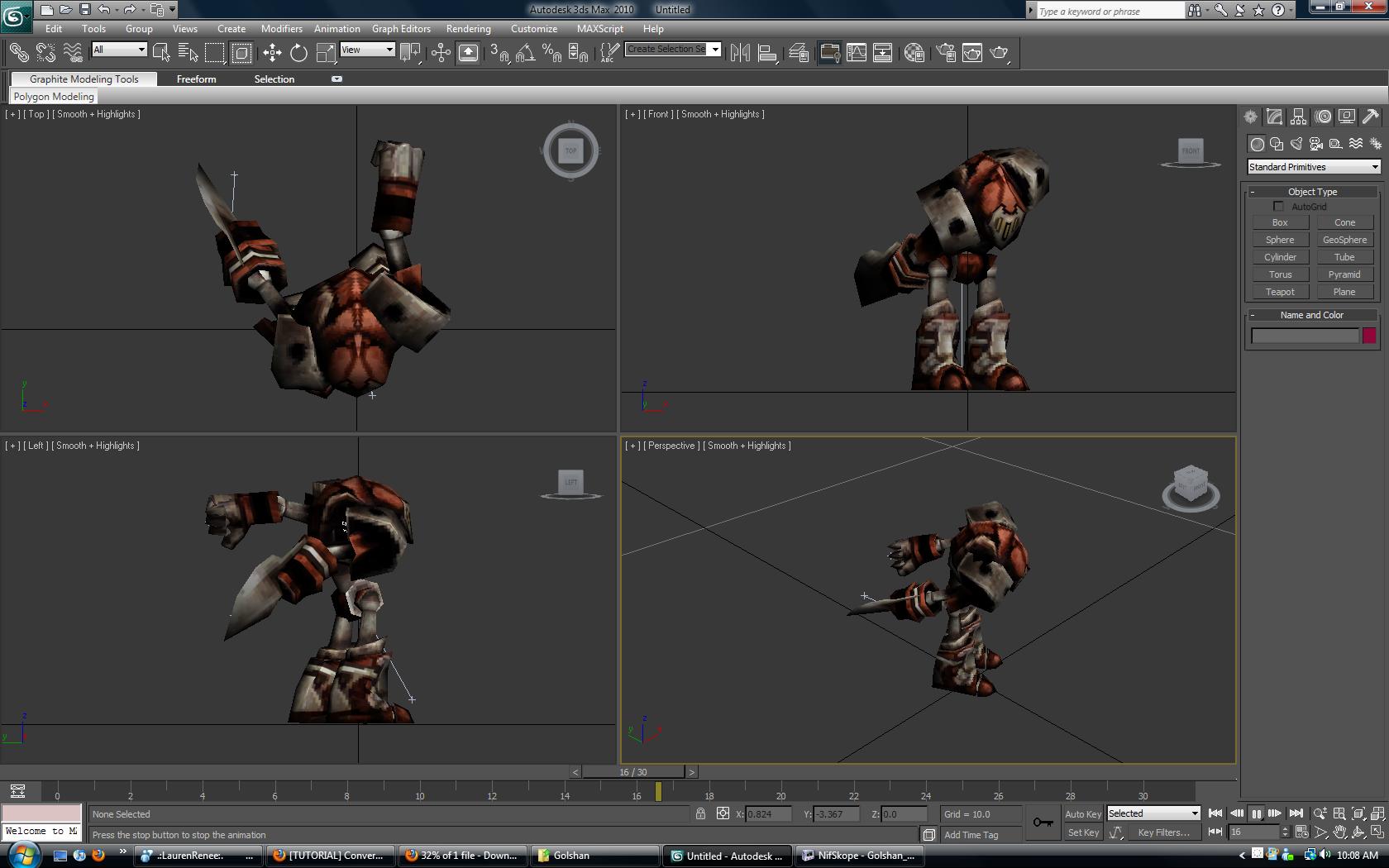The image size is (1389, 868).
Task: Select the Select and Link tool
Action: pyautogui.click(x=18, y=53)
